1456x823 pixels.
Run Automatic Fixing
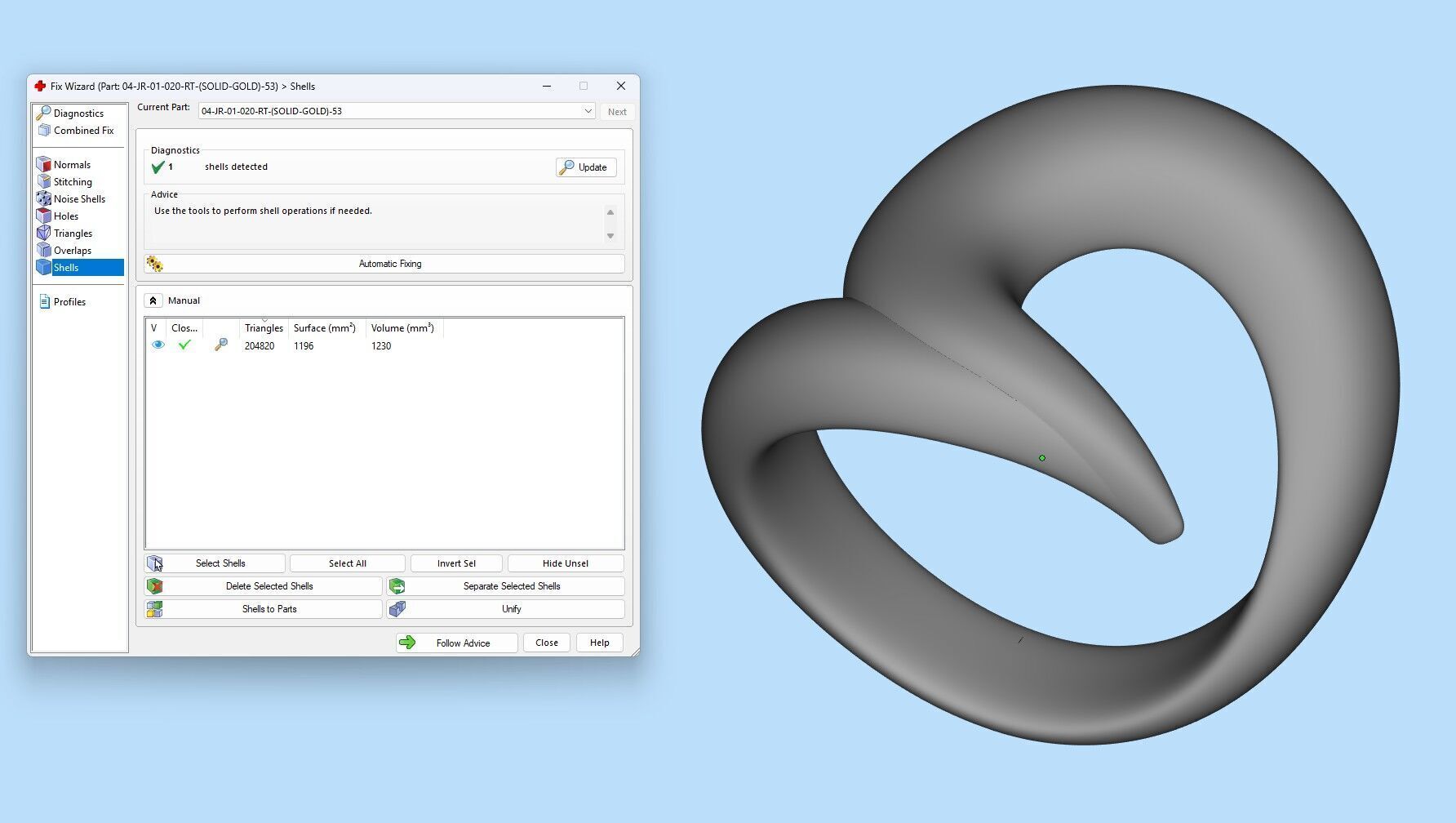(x=384, y=264)
